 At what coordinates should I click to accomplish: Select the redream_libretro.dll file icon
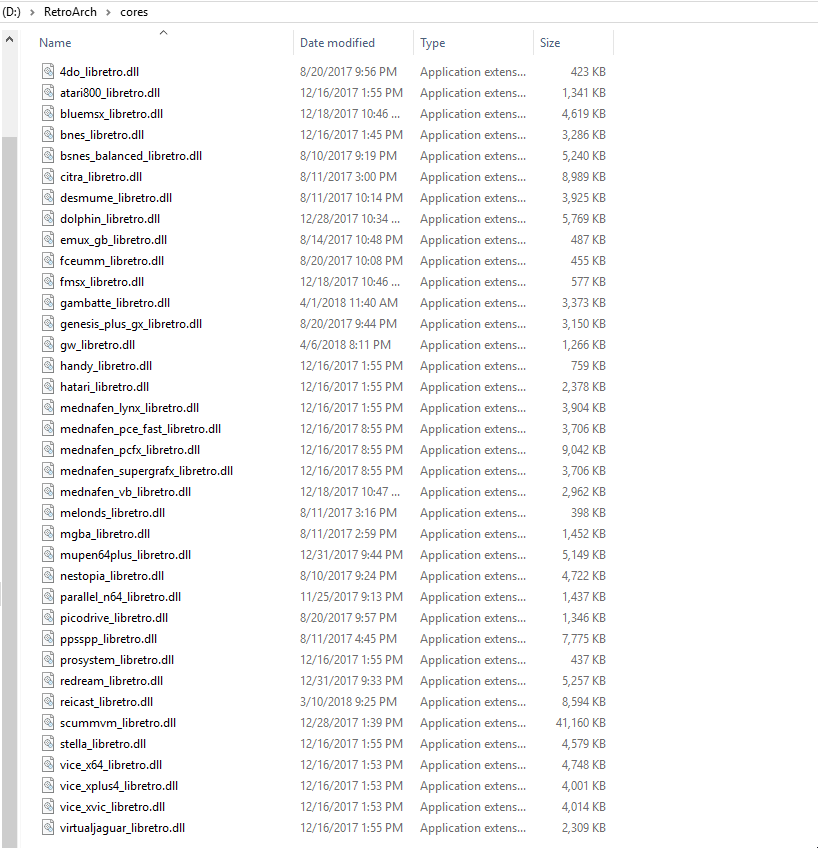[48, 681]
